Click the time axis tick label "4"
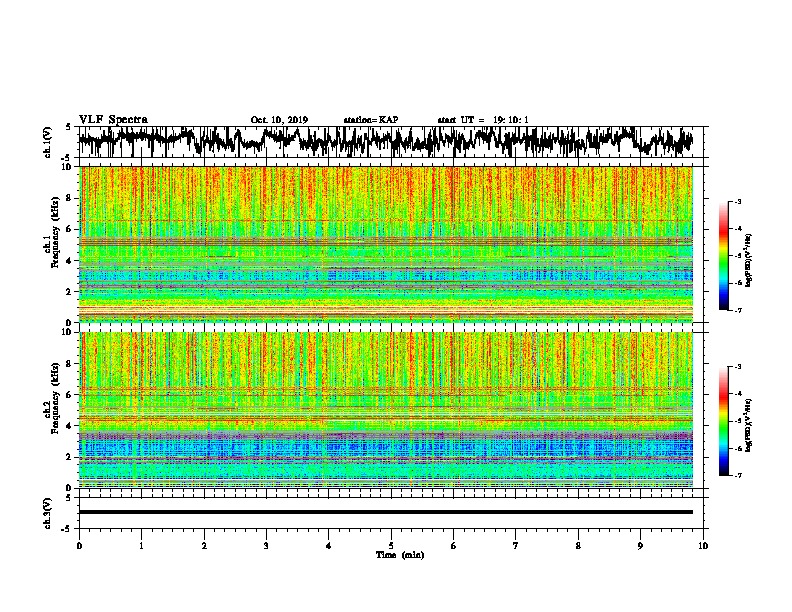792x612 pixels. pos(329,546)
